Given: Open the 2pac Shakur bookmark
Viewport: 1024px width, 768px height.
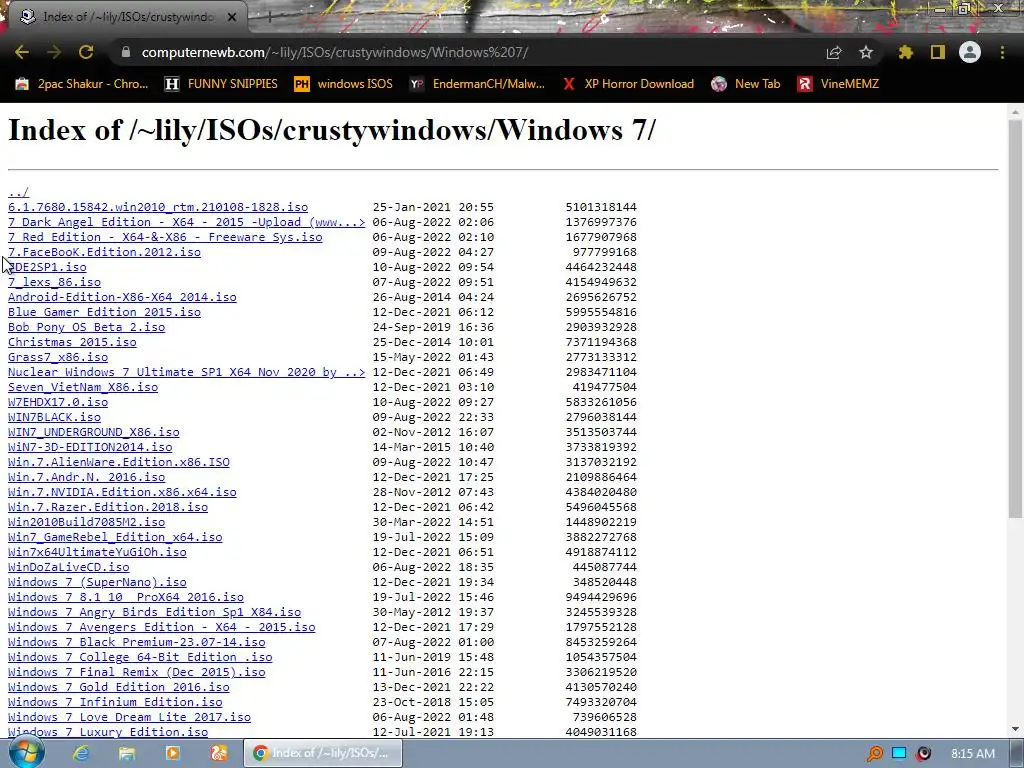Looking at the screenshot, I should pyautogui.click(x=82, y=84).
